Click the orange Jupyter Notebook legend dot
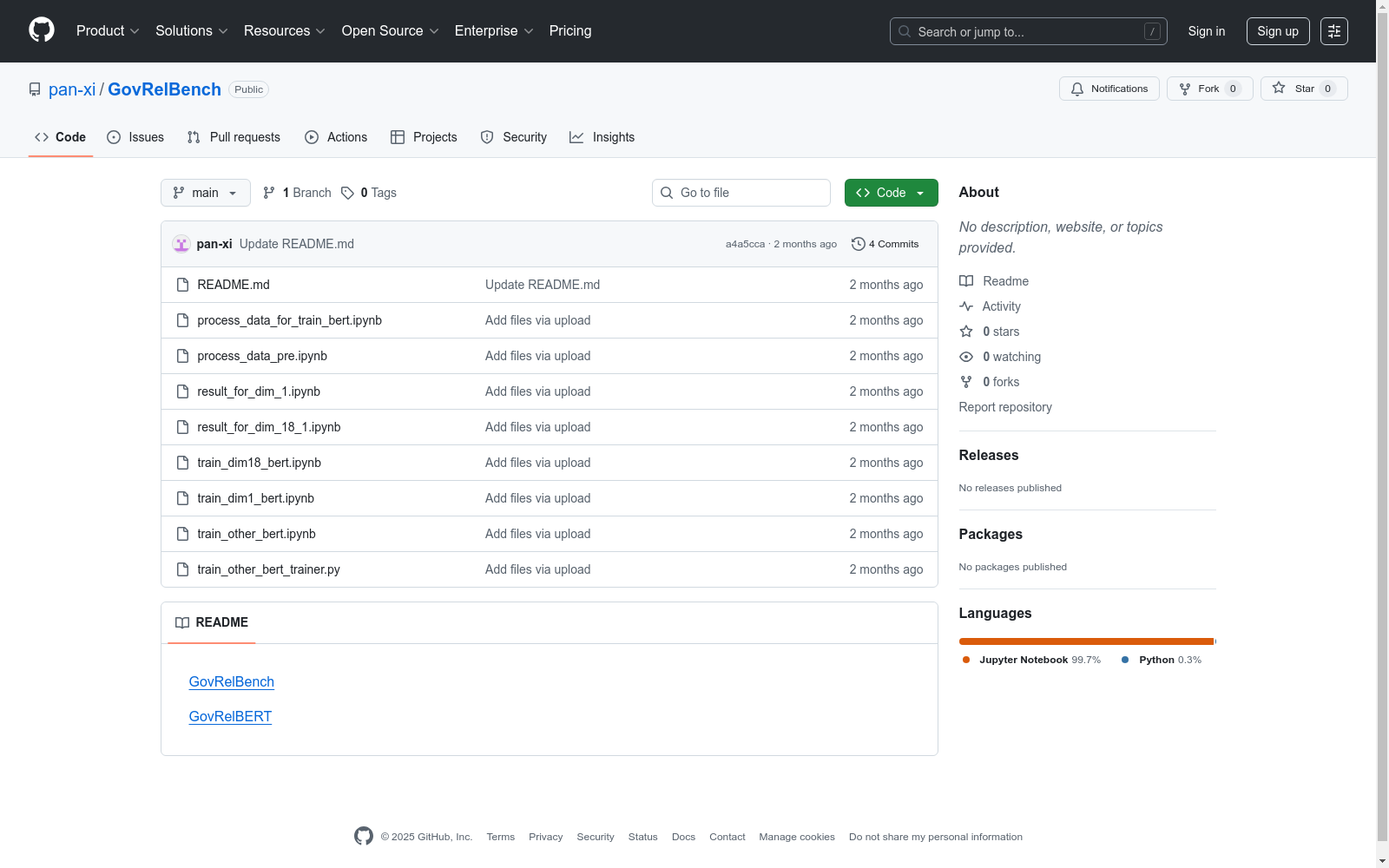Viewport: 1389px width, 868px height. pyautogui.click(x=966, y=660)
